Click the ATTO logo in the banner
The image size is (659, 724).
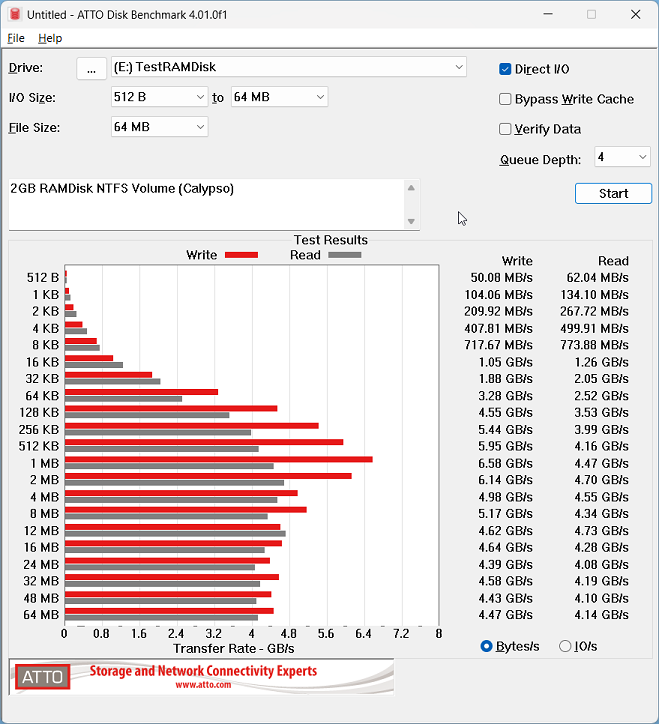pos(42,677)
